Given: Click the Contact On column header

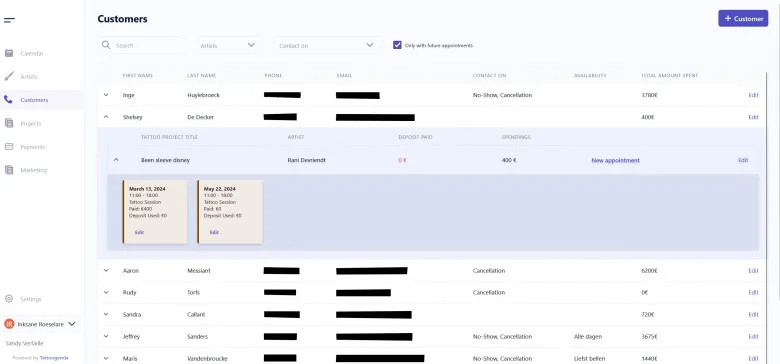Looking at the screenshot, I should [x=489, y=76].
